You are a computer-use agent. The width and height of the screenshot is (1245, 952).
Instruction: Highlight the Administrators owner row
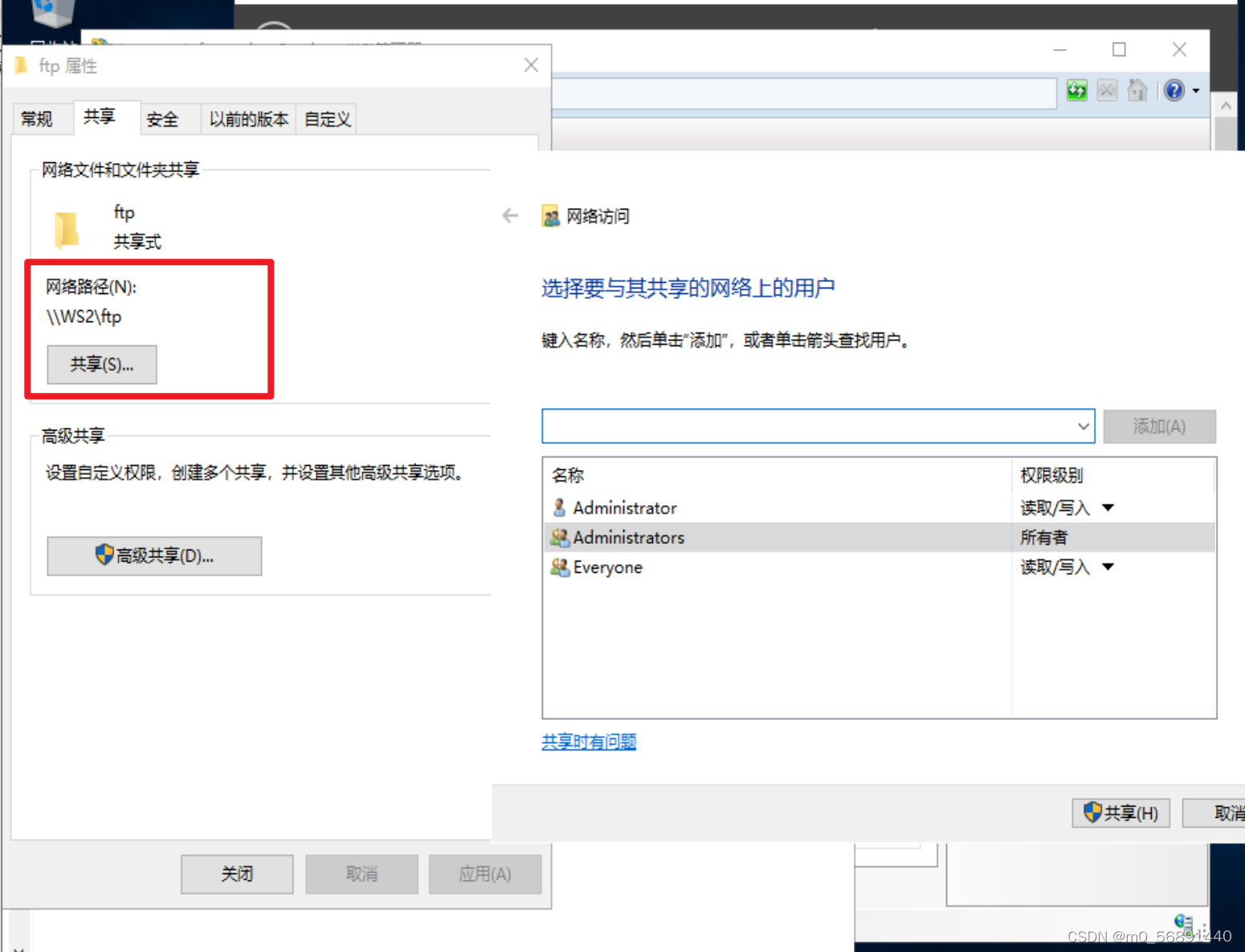click(x=628, y=537)
